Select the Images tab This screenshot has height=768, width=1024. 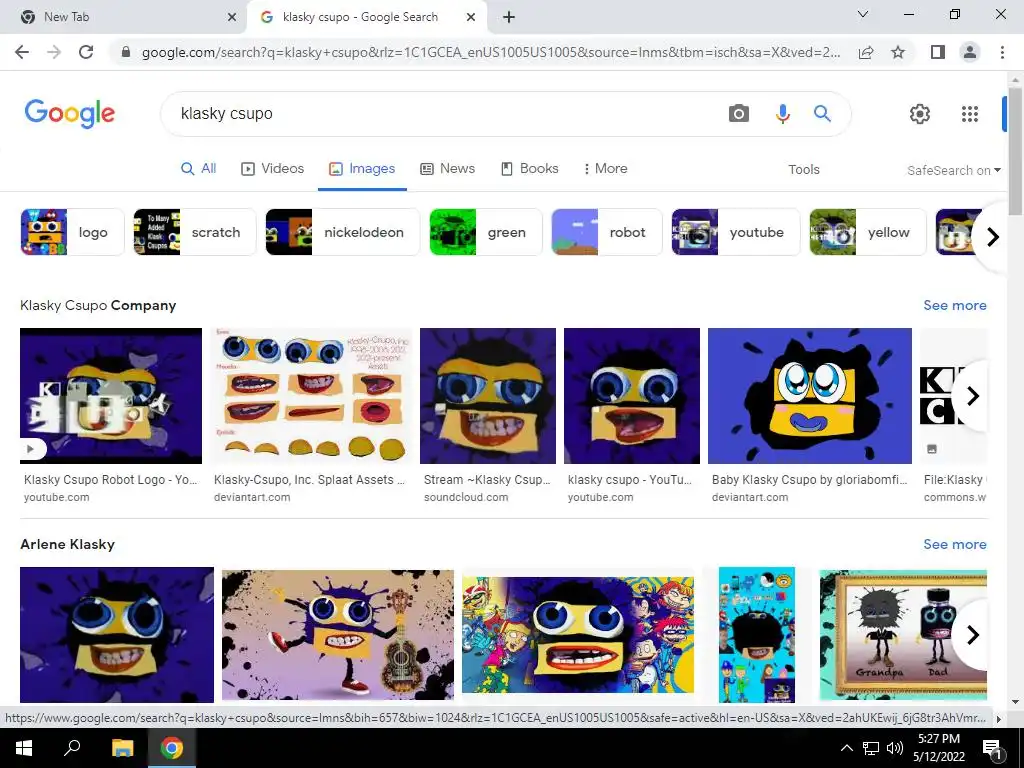pyautogui.click(x=362, y=168)
